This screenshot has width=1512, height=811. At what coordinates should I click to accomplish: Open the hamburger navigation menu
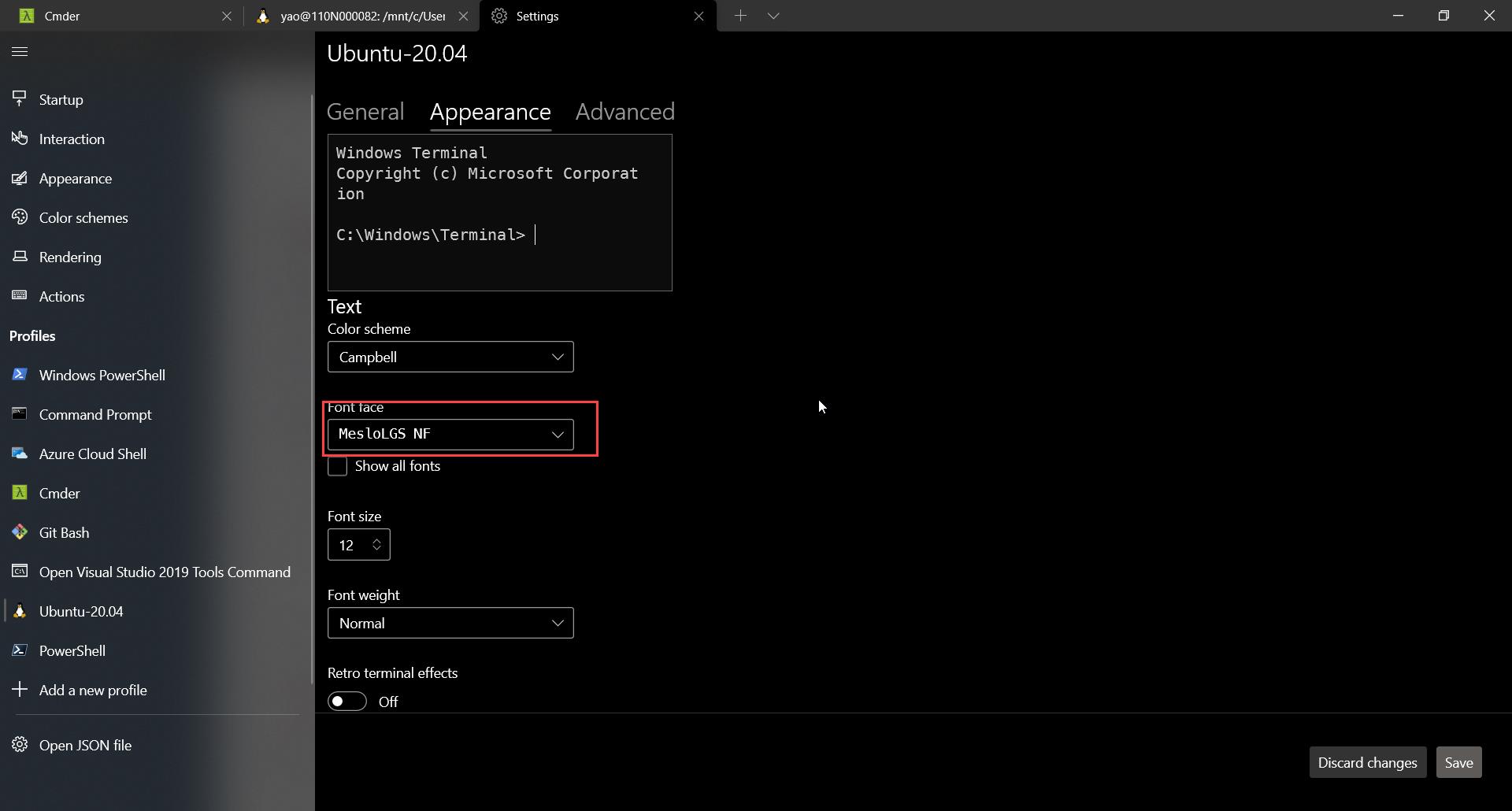click(20, 51)
